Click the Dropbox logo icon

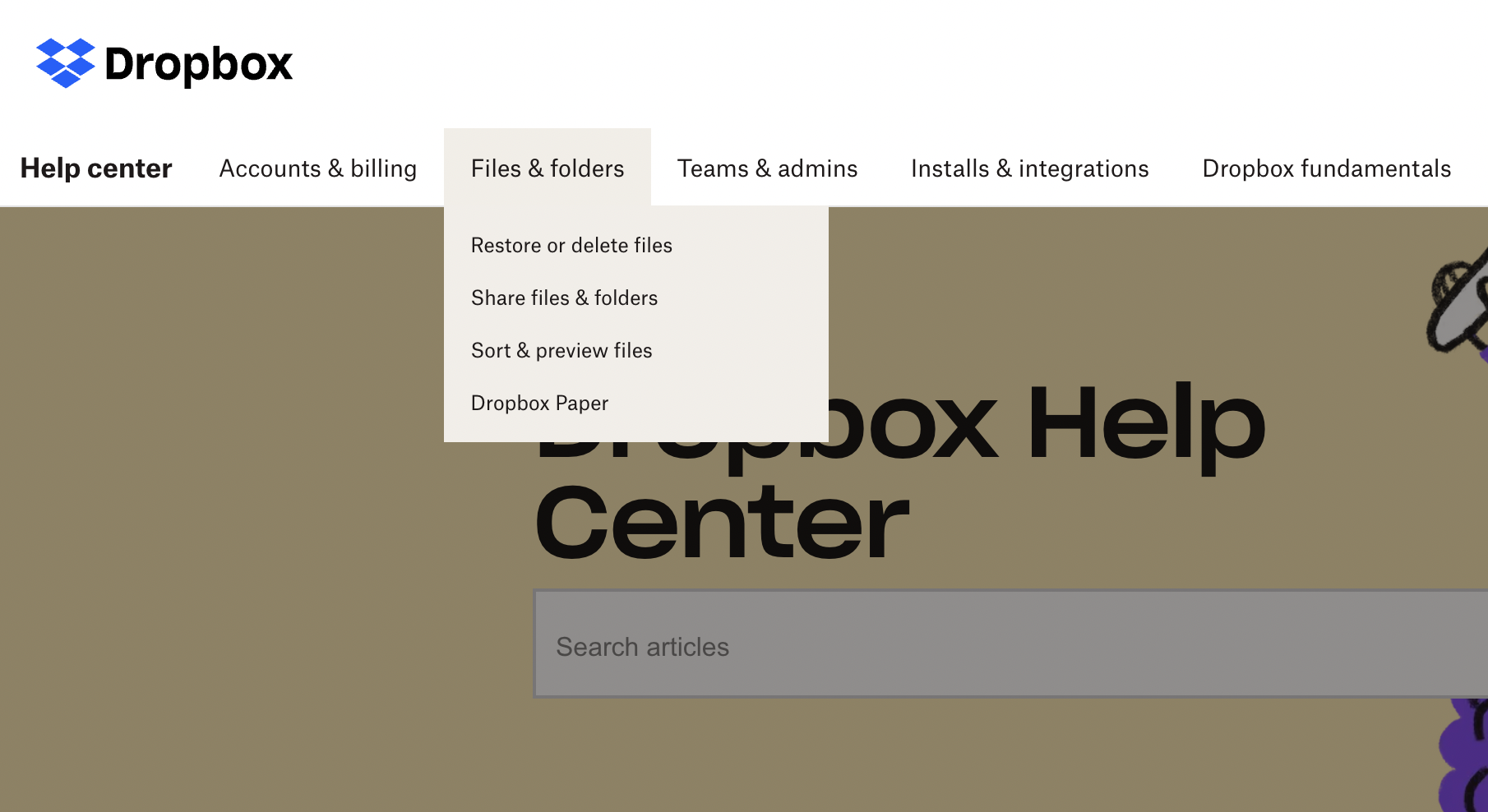66,62
